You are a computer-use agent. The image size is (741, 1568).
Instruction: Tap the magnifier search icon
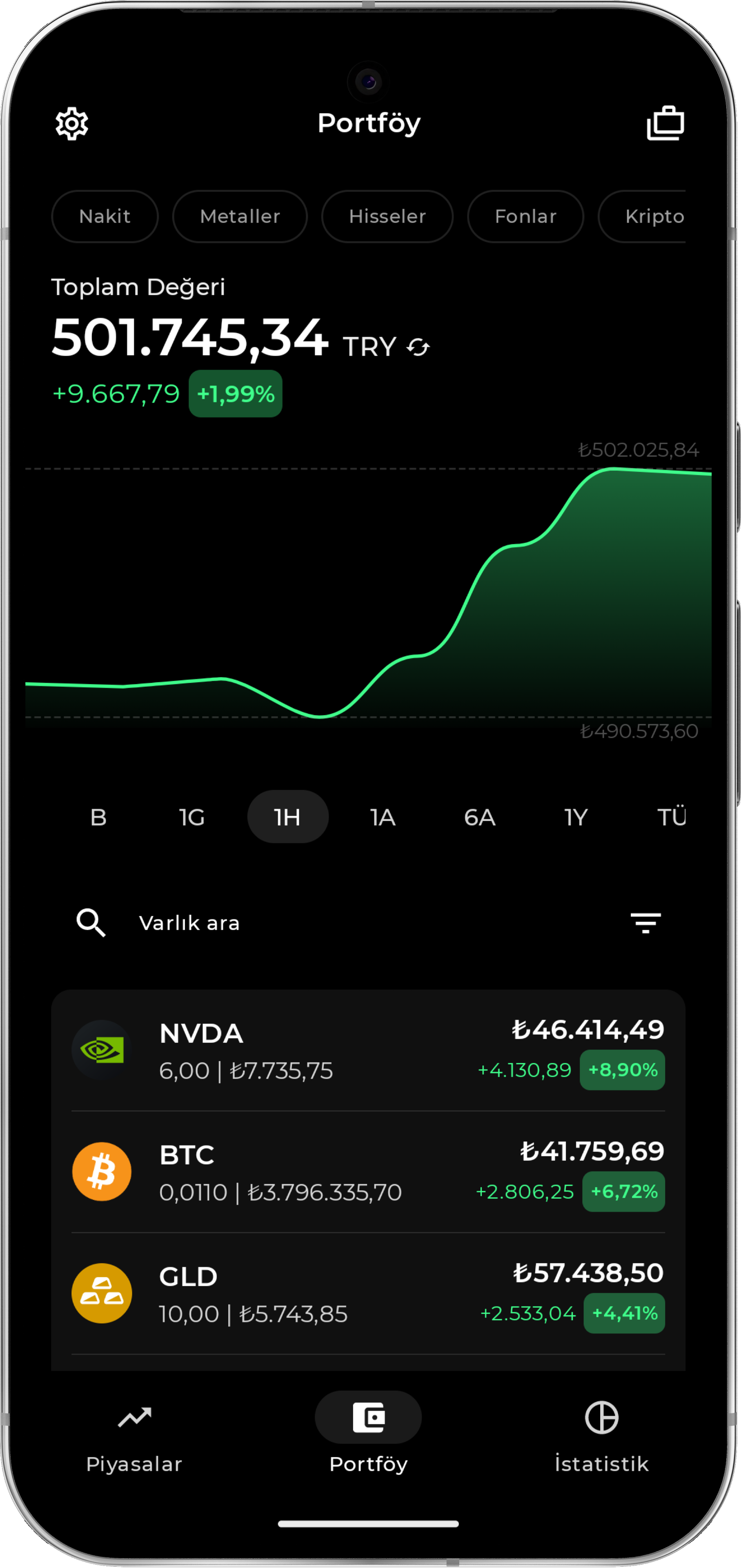tap(91, 923)
